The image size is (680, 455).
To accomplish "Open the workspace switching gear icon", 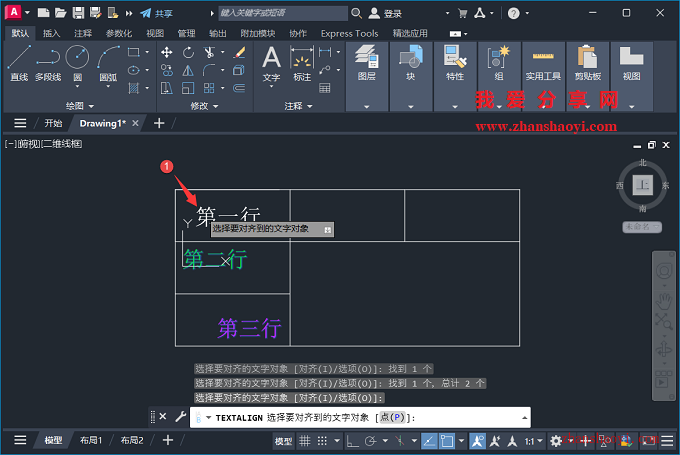I will 556,441.
